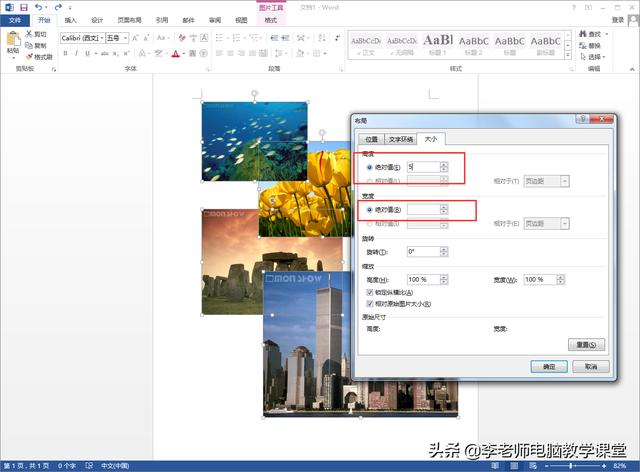Click the Sort icon in paragraph group
This screenshot has height=472, width=640.
tap(322, 38)
